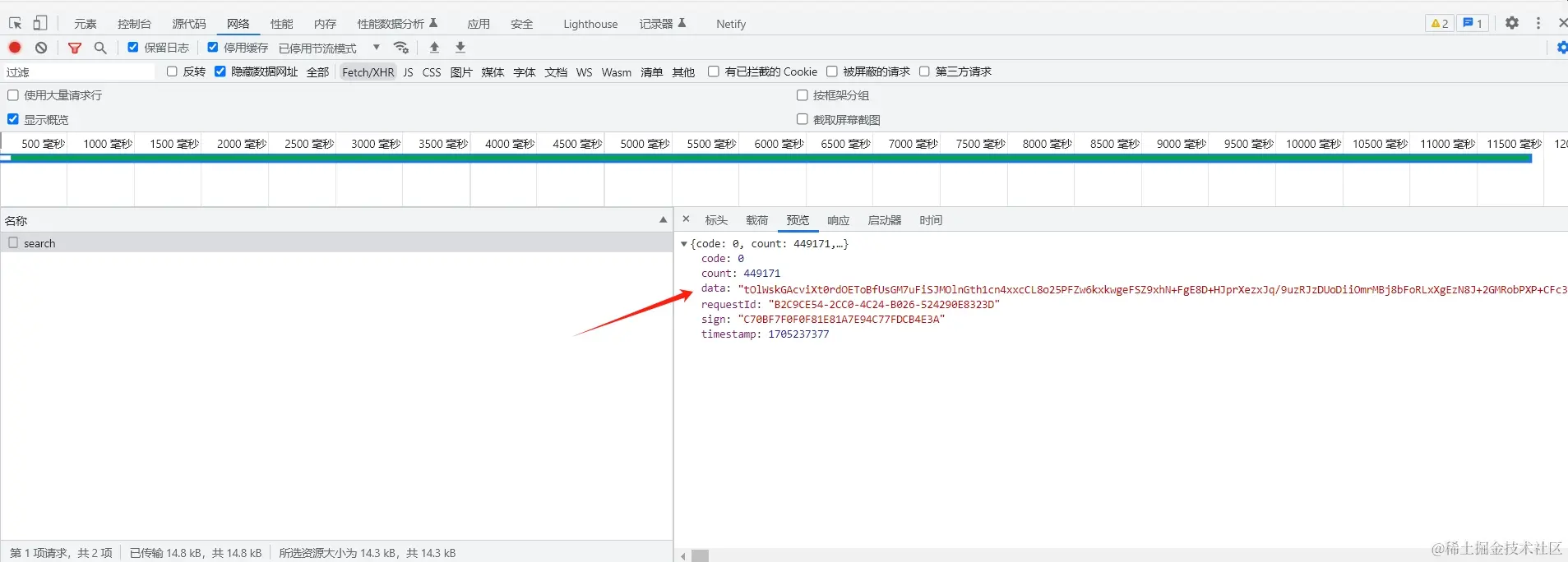
Task: Click the timeline overview at 5000 毫秒
Action: (x=645, y=144)
